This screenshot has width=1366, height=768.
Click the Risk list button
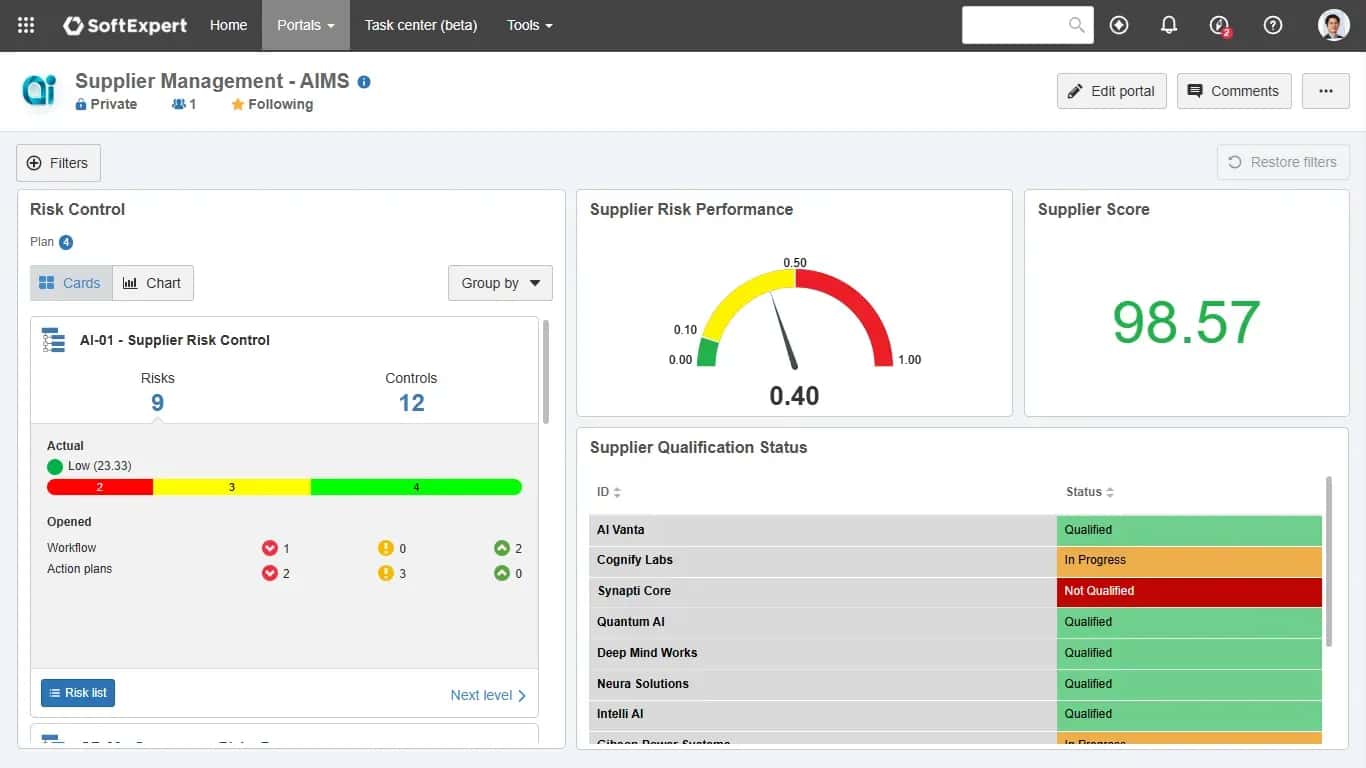pyautogui.click(x=78, y=693)
